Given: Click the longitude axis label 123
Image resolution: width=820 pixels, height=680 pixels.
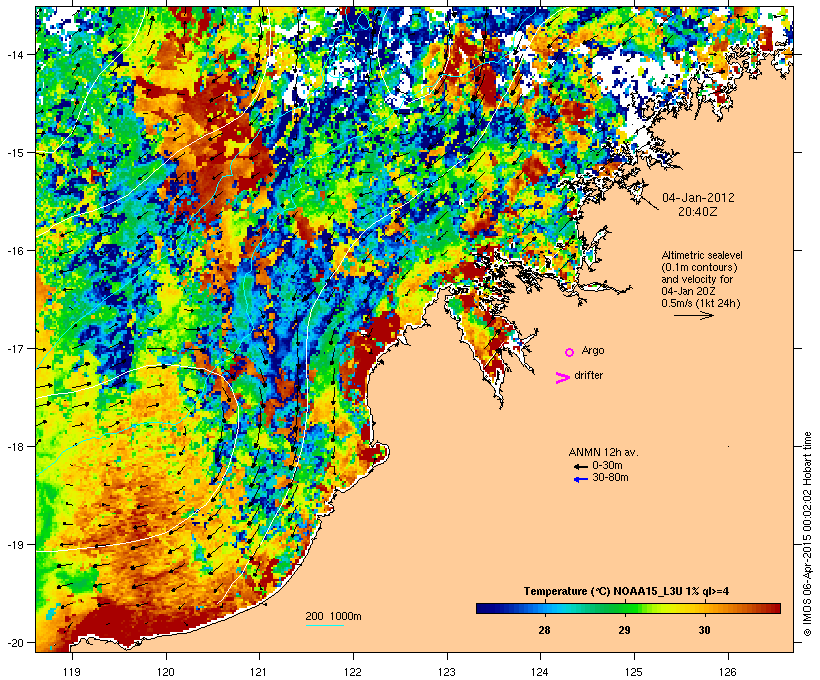Looking at the screenshot, I should coord(447,672).
